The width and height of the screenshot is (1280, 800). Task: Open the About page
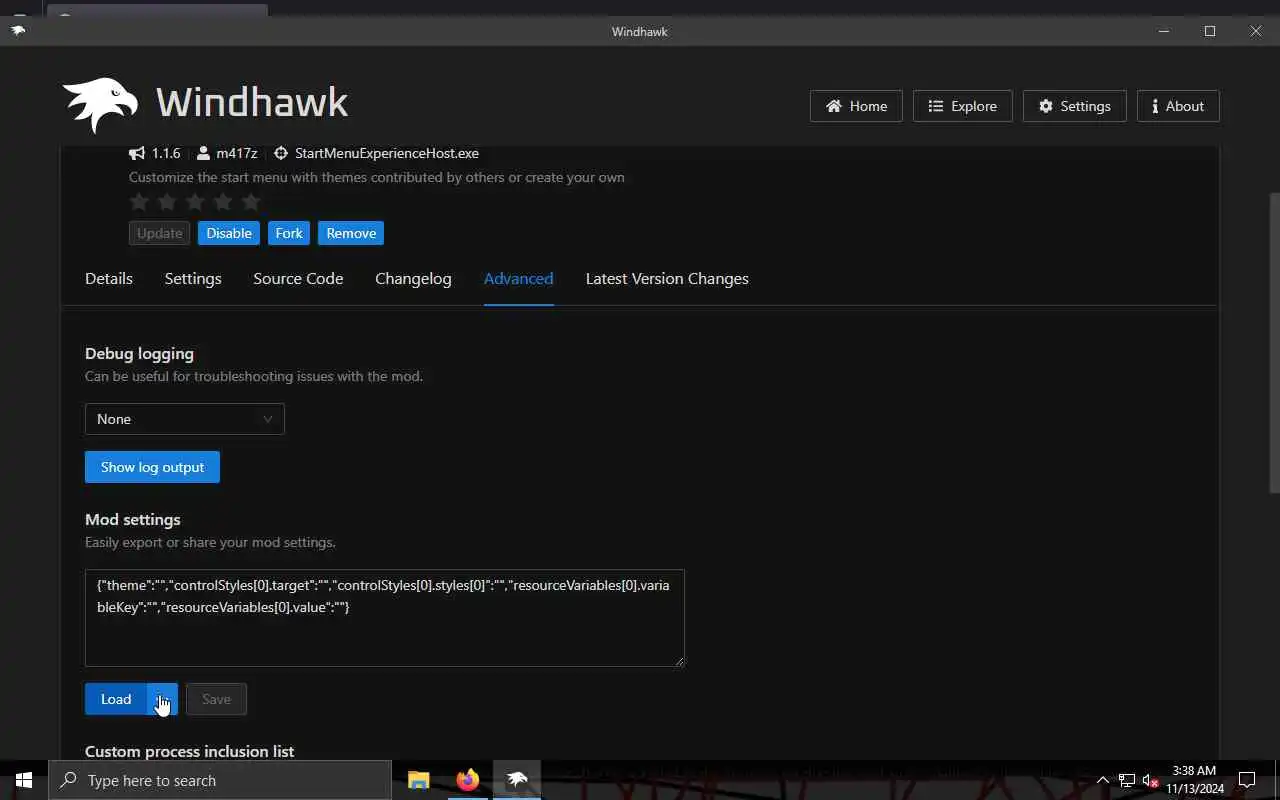tap(1178, 106)
